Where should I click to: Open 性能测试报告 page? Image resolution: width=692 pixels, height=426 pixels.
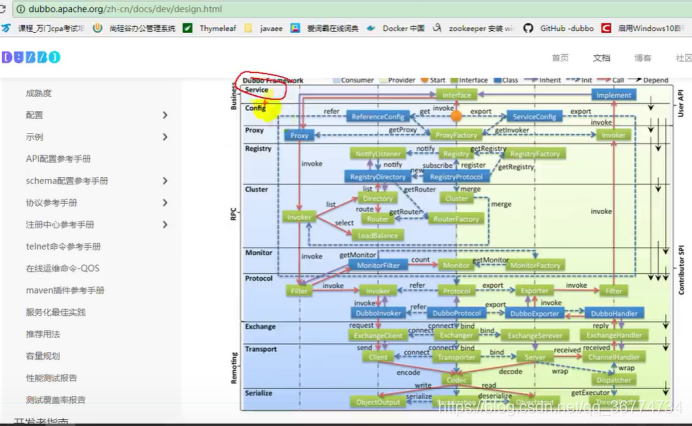point(51,378)
